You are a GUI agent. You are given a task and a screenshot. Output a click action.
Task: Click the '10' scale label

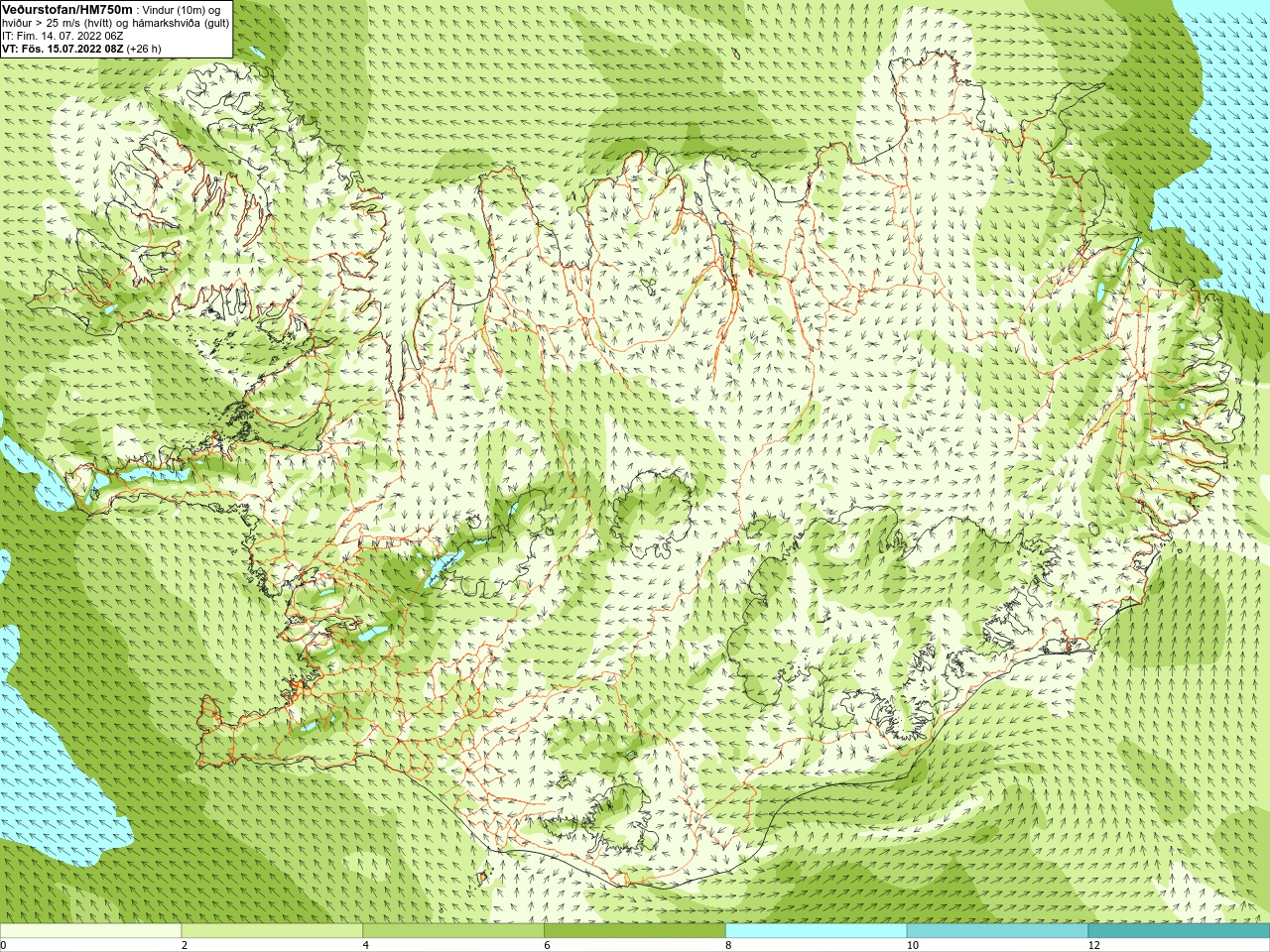point(913,945)
